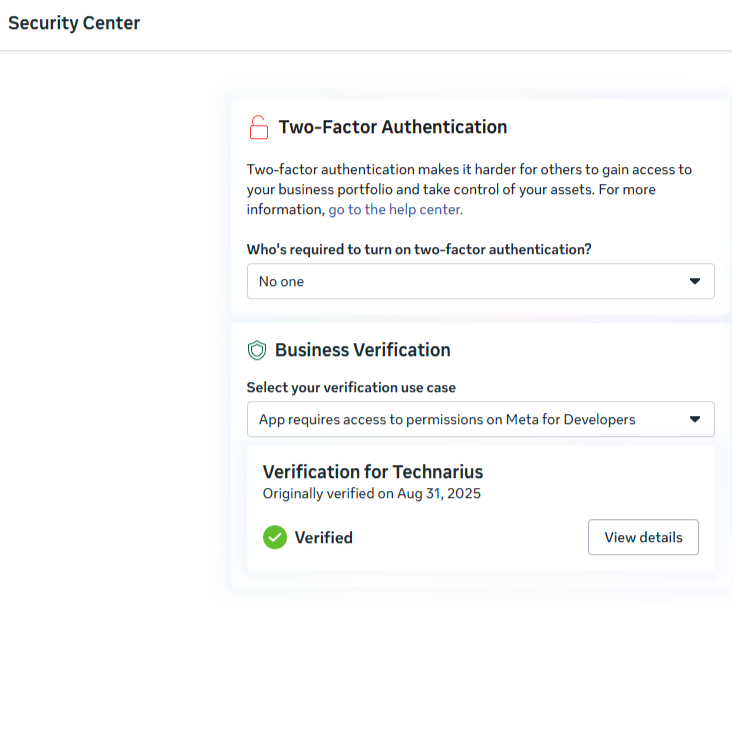Image resolution: width=732 pixels, height=732 pixels.
Task: Click the green Verified checkmark icon
Action: click(275, 537)
